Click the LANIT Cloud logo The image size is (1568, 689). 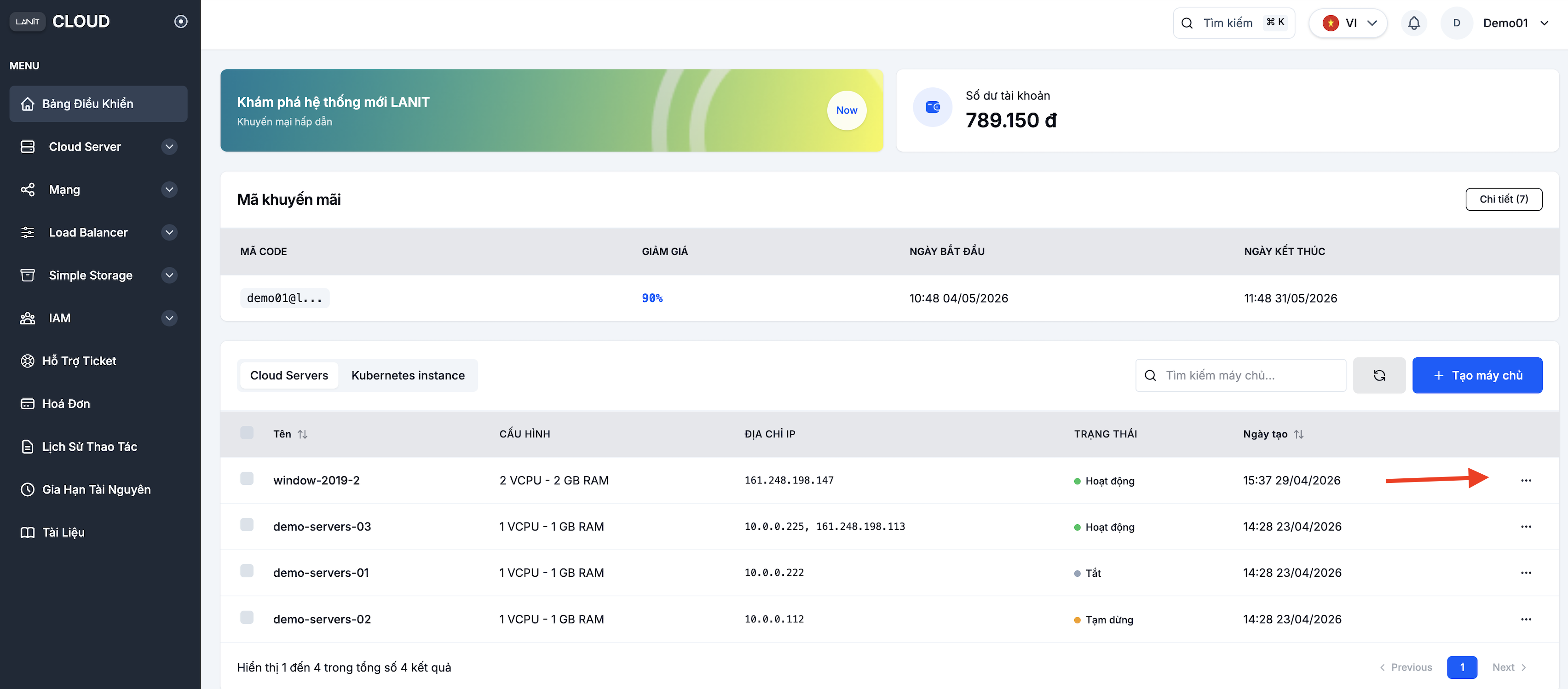tap(60, 21)
